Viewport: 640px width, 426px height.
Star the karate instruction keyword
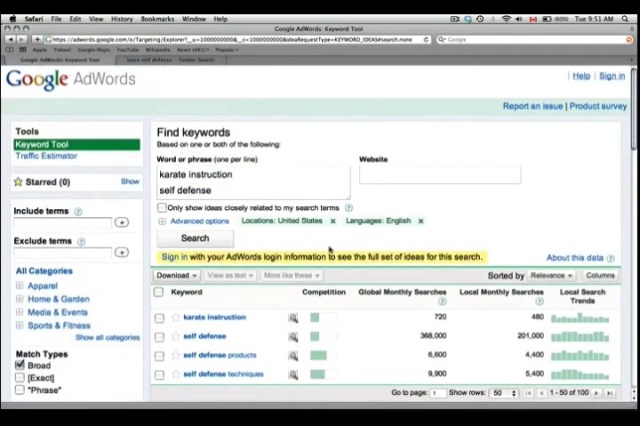pyautogui.click(x=176, y=317)
